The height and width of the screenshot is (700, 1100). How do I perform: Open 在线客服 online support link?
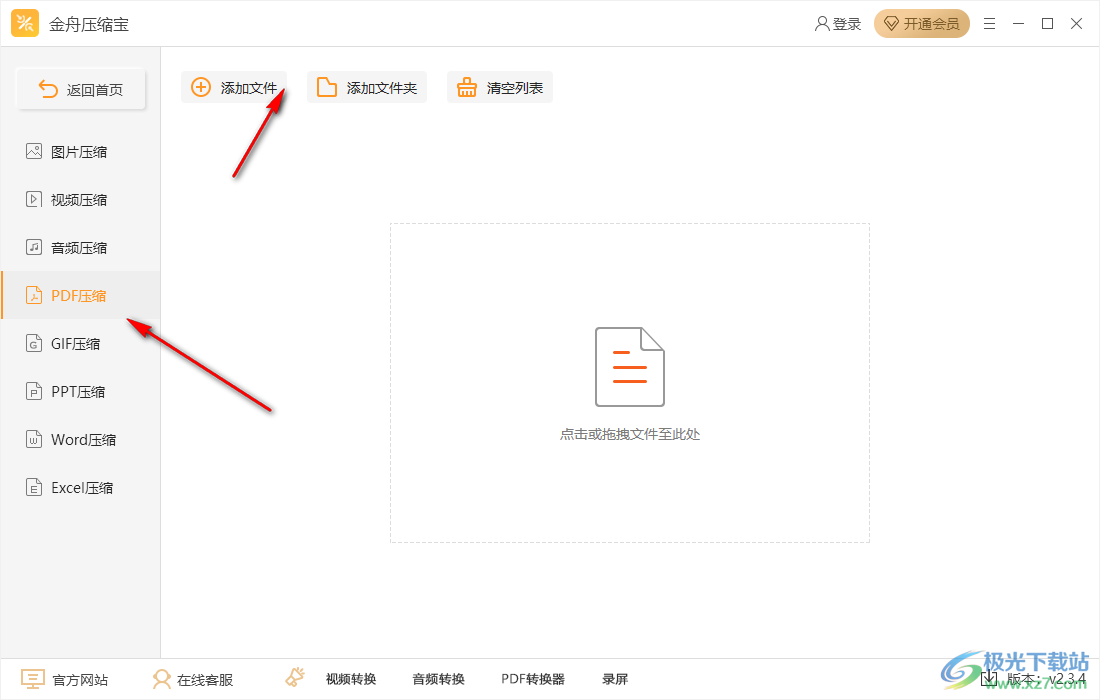coord(192,680)
